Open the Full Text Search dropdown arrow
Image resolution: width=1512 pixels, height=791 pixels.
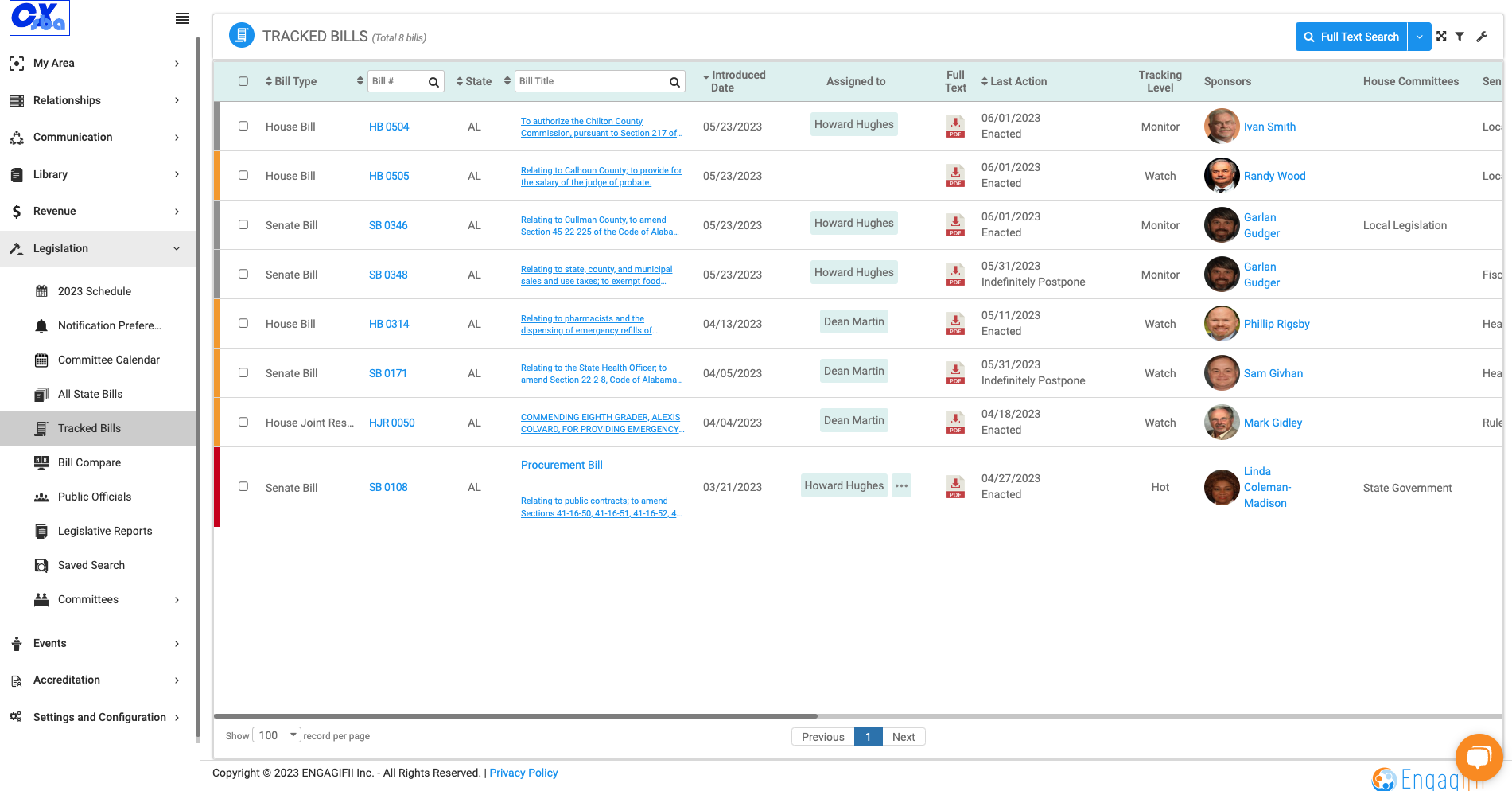coord(1420,37)
